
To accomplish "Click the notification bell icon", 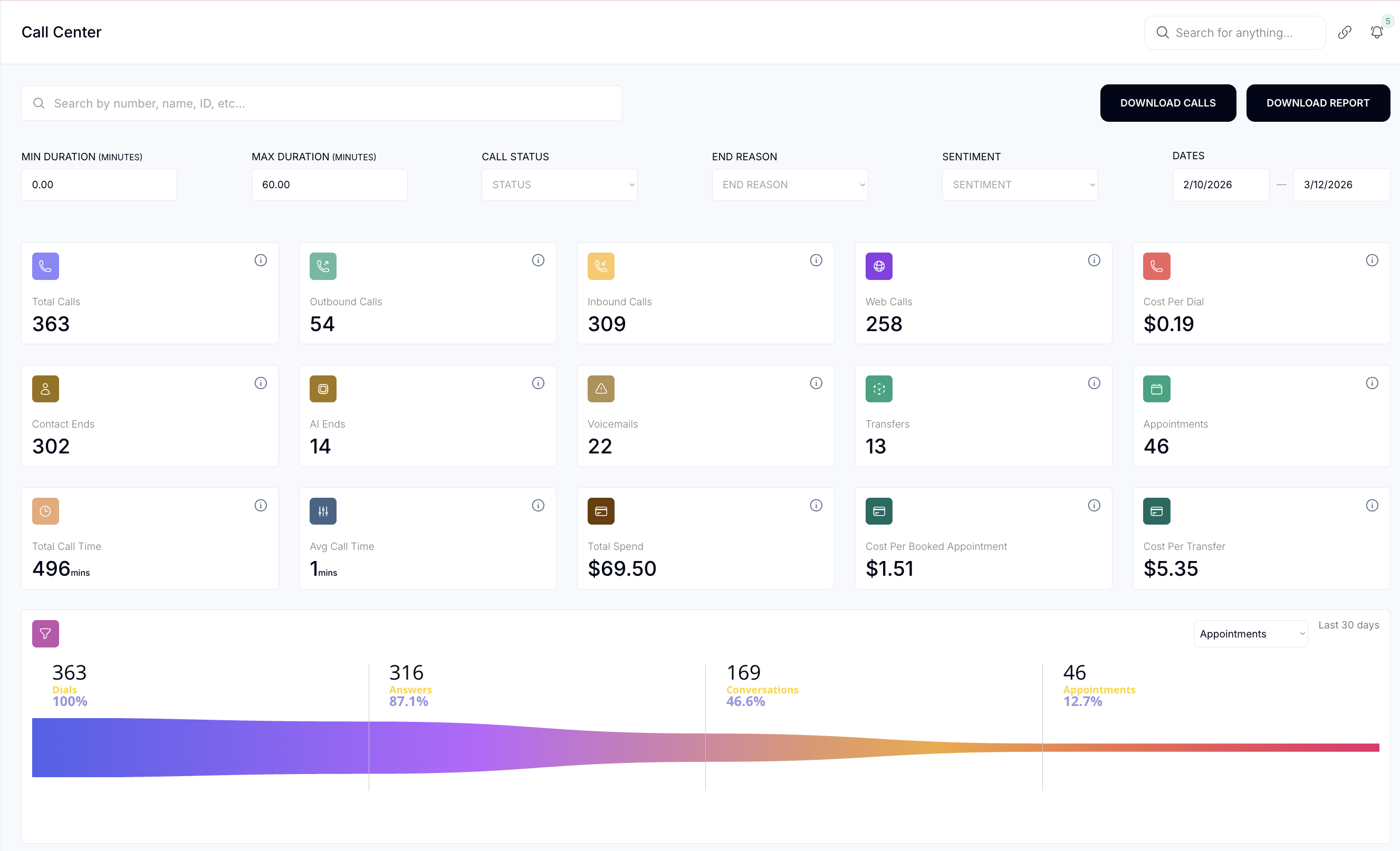I will pos(1376,32).
